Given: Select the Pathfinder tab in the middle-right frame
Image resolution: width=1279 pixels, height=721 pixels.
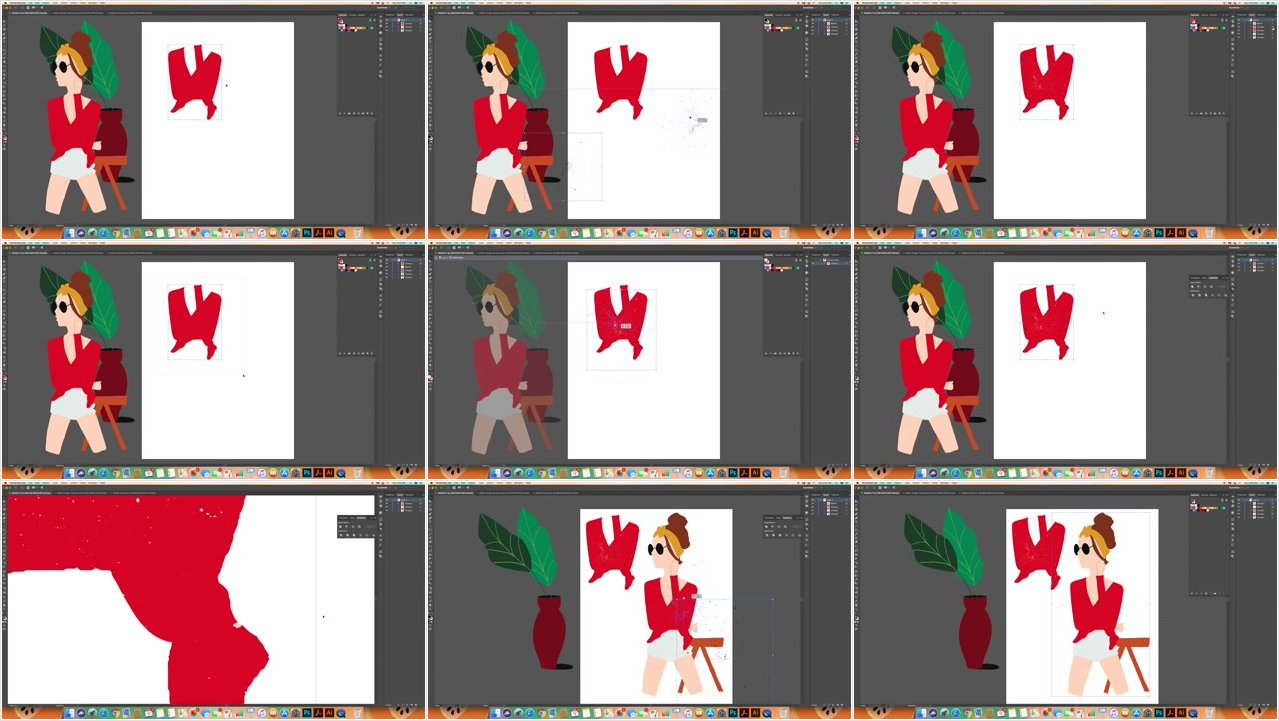Looking at the screenshot, I should (1213, 278).
